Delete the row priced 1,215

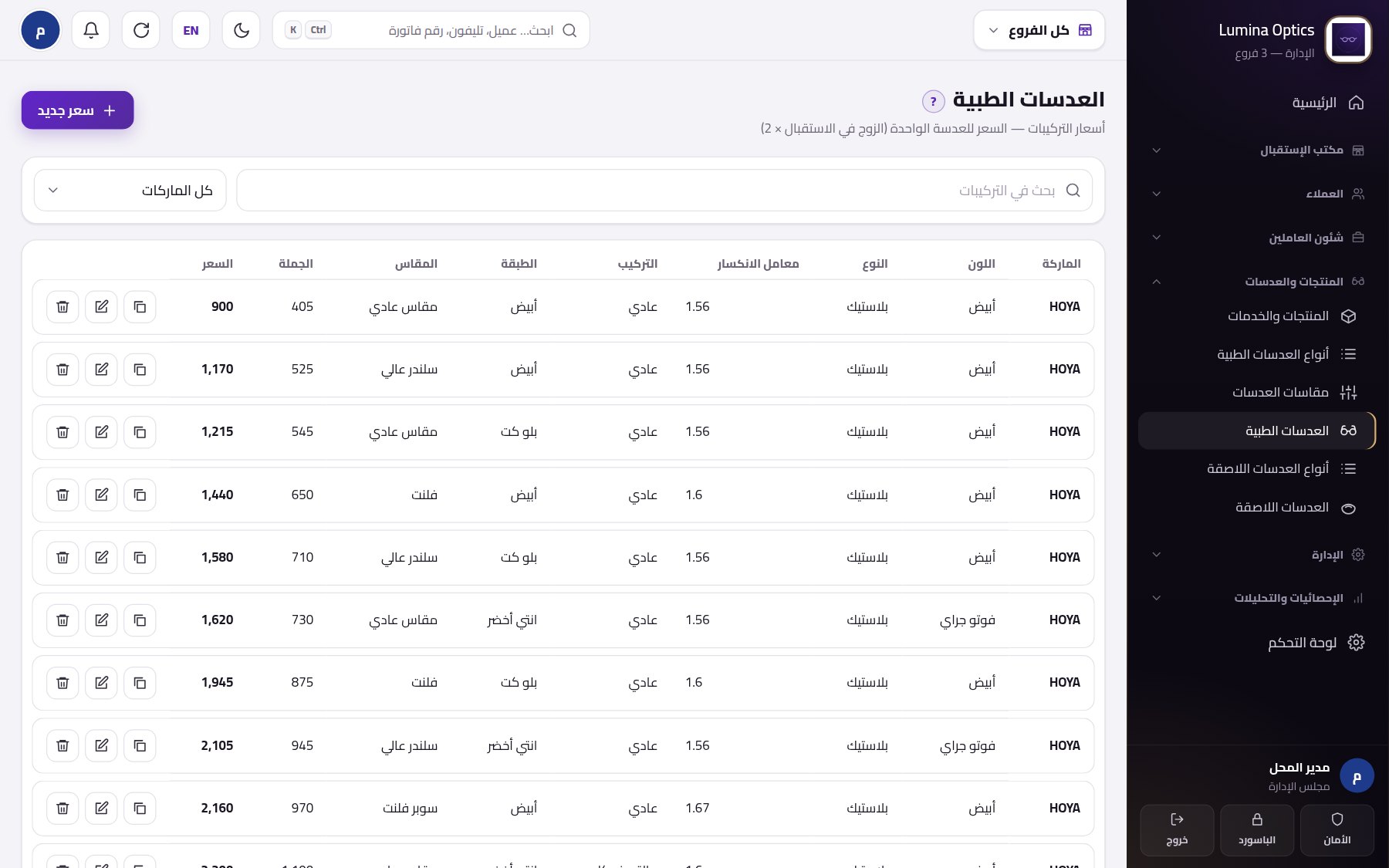[63, 432]
